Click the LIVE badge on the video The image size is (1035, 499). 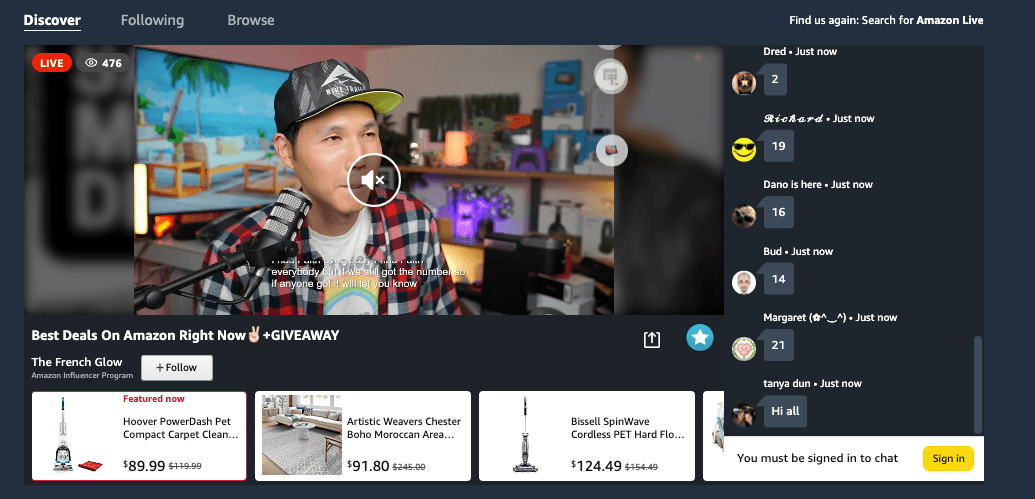point(51,63)
